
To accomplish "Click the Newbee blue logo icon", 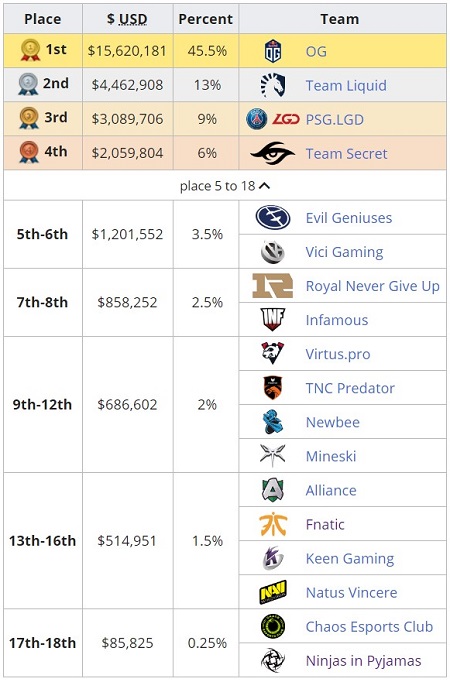I will (273, 422).
